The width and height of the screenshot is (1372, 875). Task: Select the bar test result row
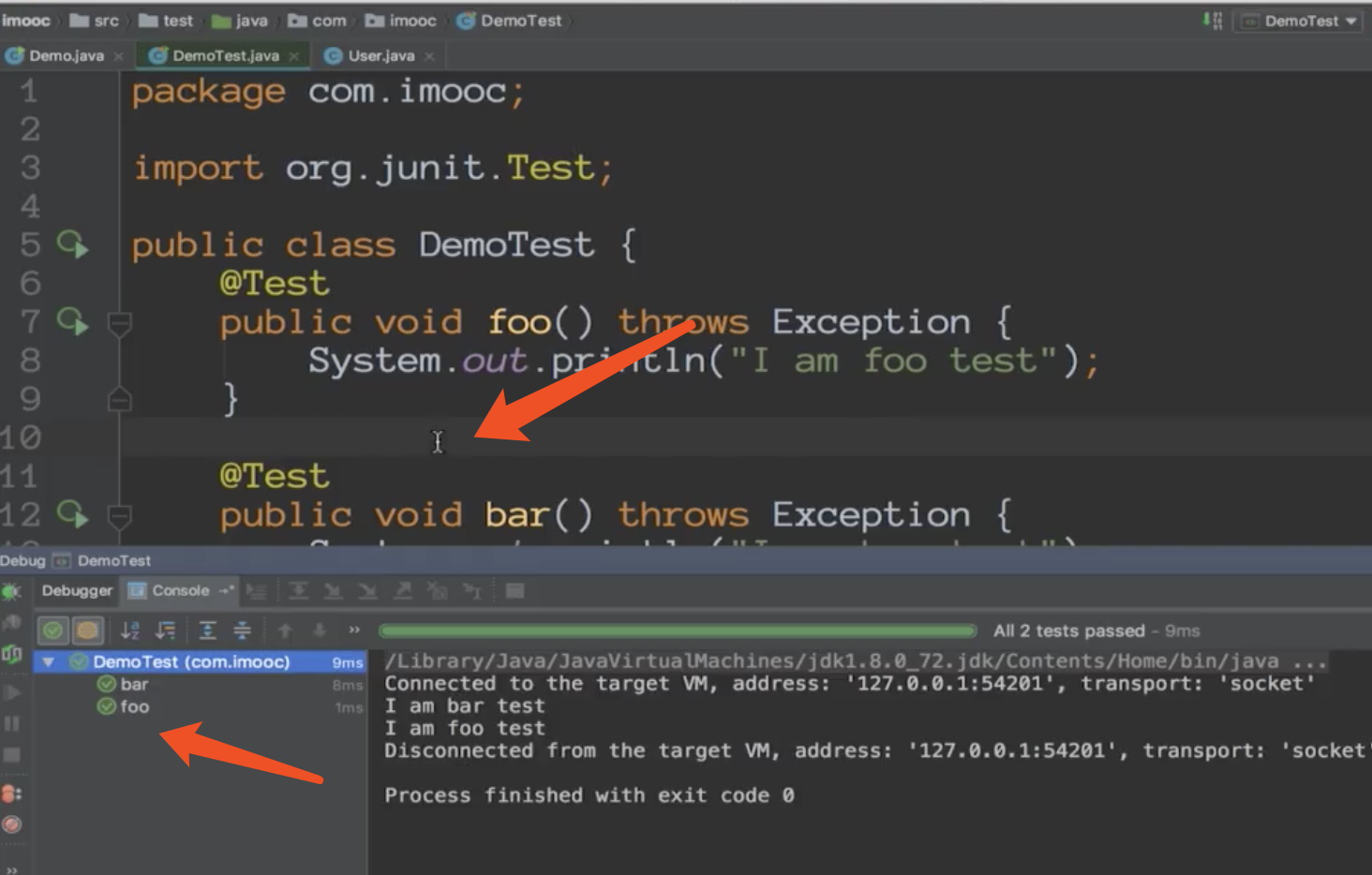tap(198, 684)
